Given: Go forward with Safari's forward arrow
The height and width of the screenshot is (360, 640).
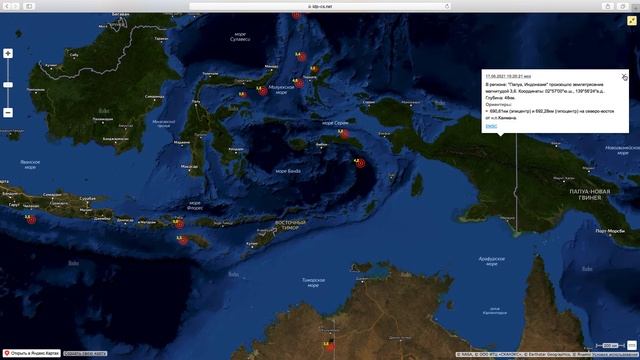Looking at the screenshot, I should click(x=16, y=6).
